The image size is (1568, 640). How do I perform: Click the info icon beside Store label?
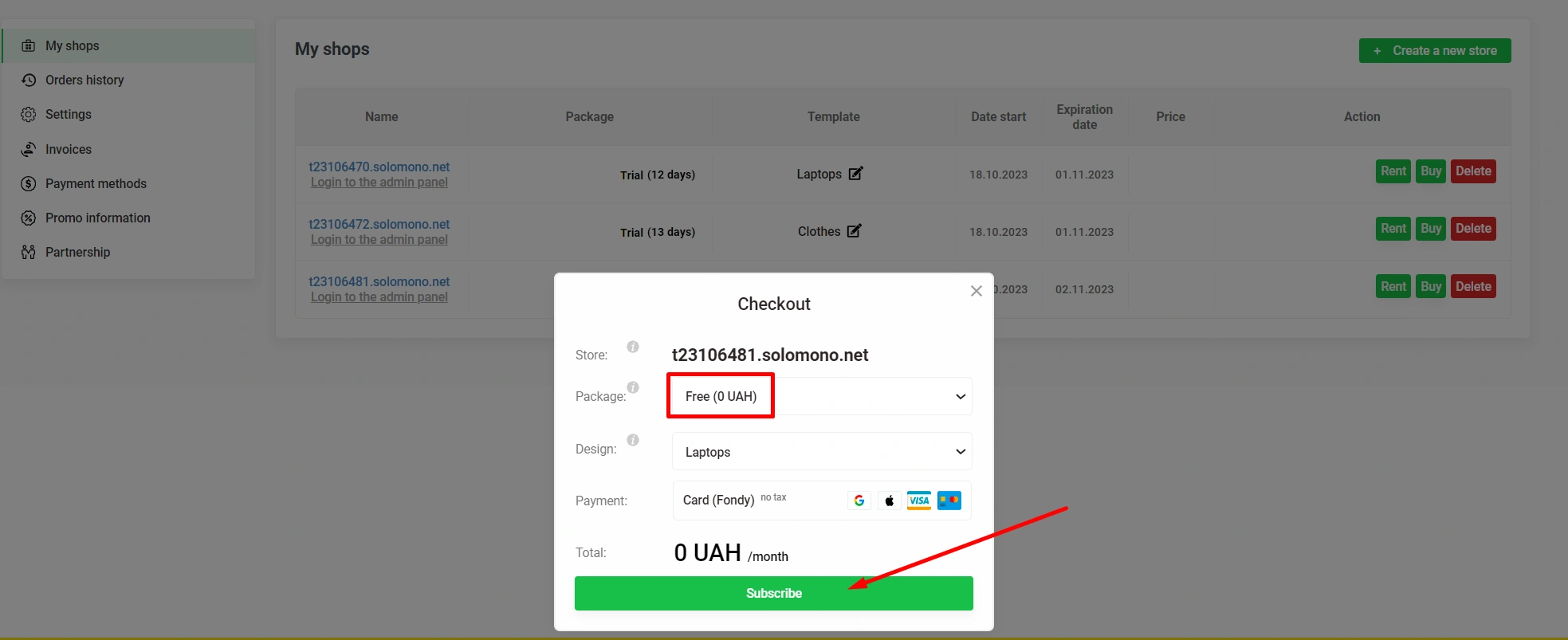(633, 347)
